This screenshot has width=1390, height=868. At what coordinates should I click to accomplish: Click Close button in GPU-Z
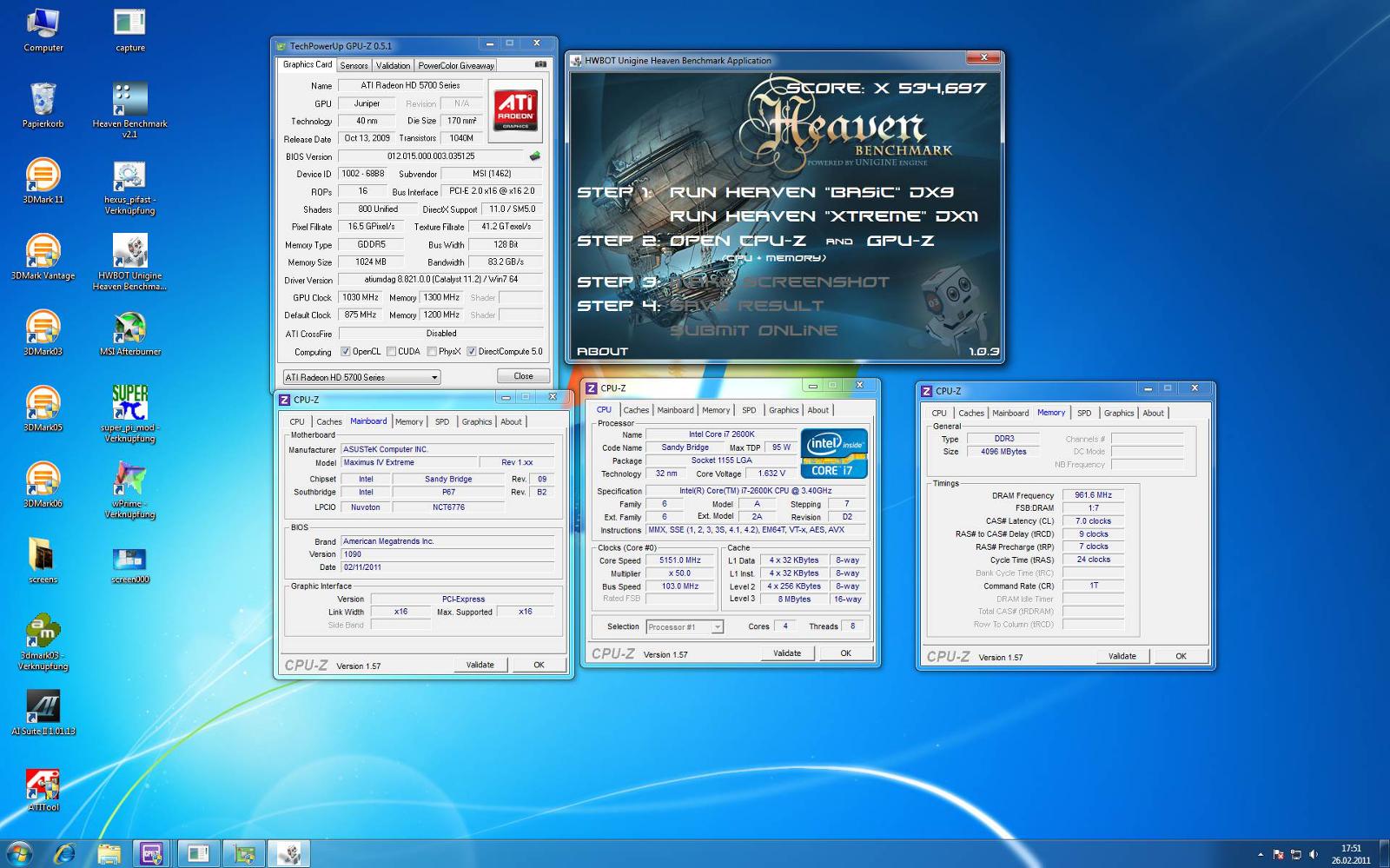tap(523, 376)
